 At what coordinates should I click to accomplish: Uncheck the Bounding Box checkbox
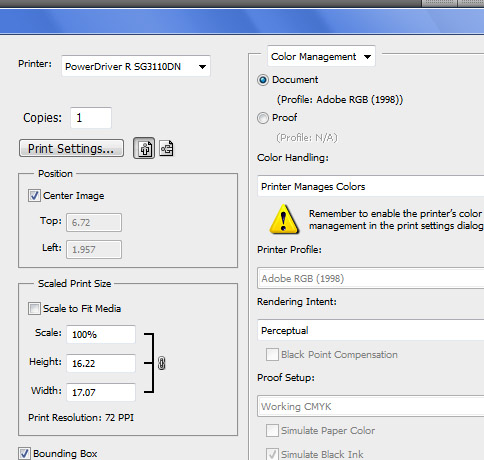(24, 453)
